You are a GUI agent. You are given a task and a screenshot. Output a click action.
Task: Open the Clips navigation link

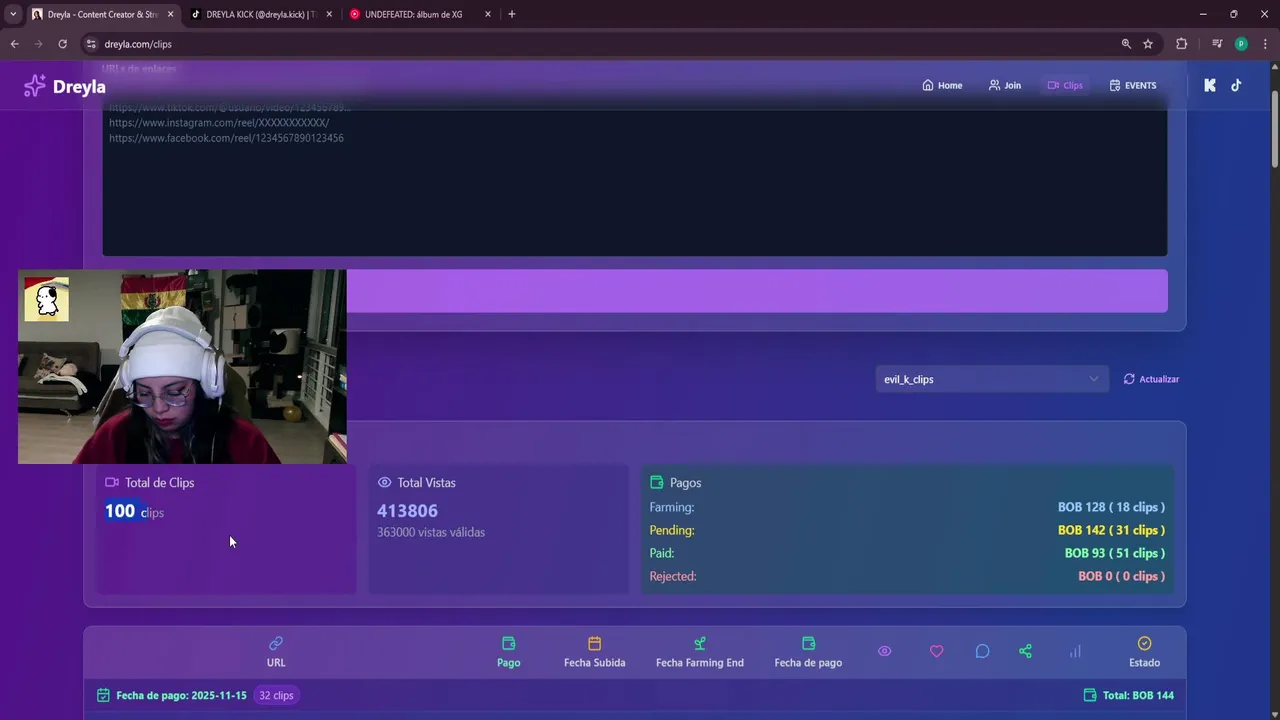pyautogui.click(x=1065, y=85)
